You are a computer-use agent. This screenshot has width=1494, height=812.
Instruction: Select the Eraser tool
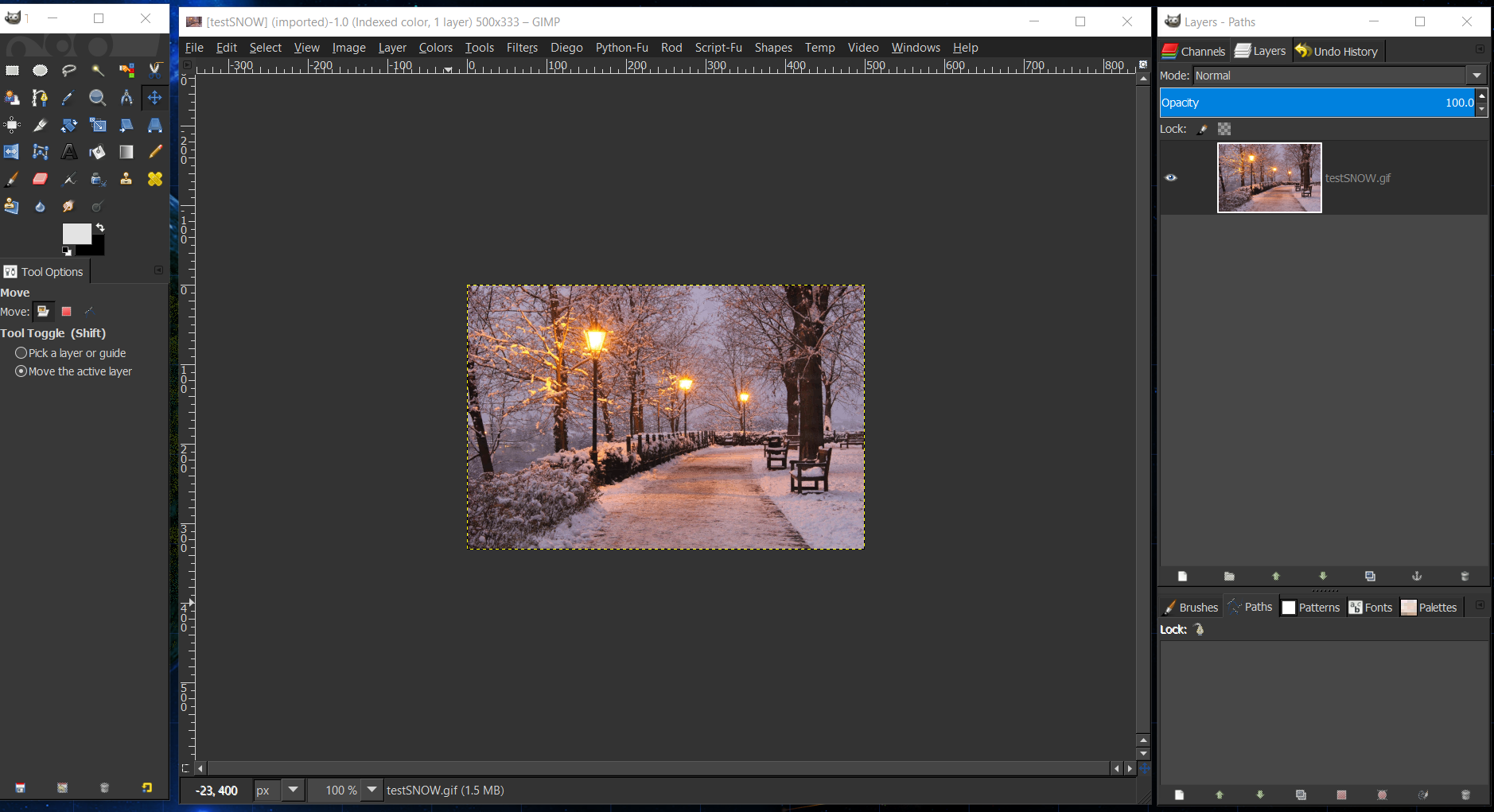click(x=40, y=179)
